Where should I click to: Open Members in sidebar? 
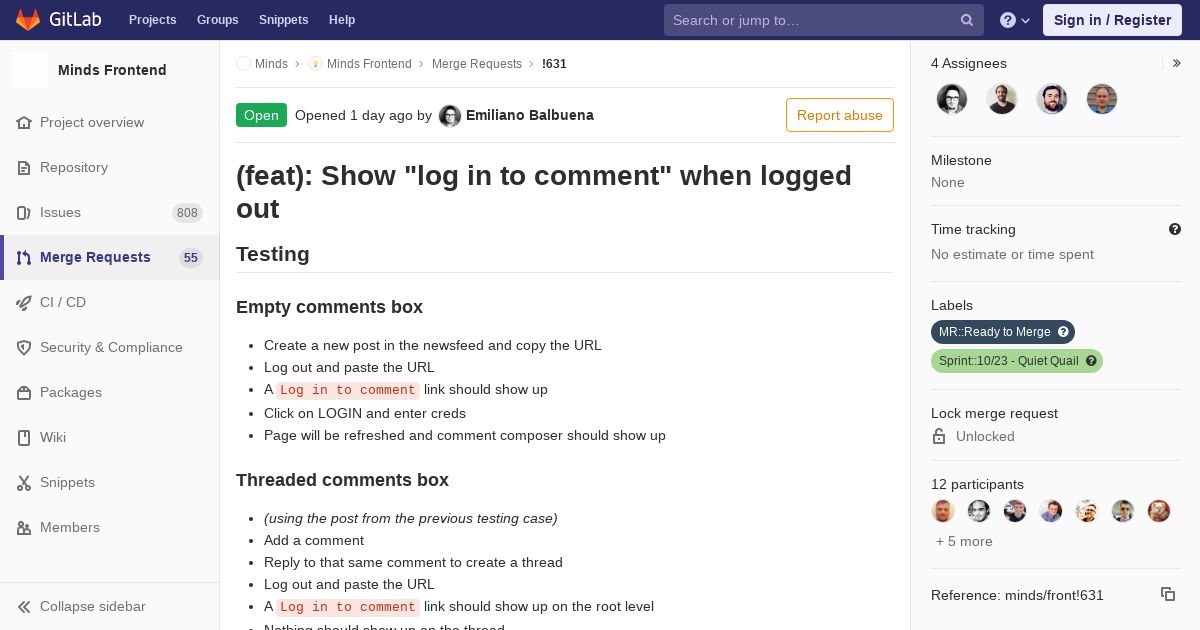pyautogui.click(x=110, y=527)
